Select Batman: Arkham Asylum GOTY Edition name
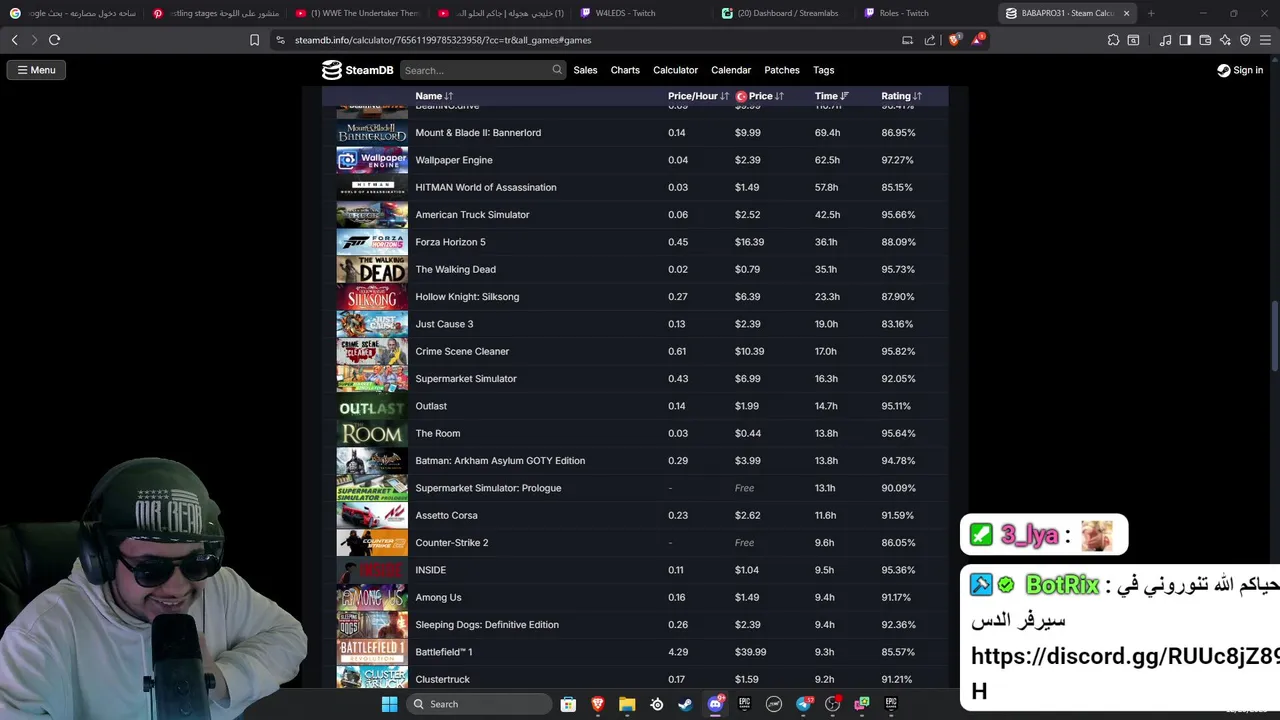Screen dimensions: 1280x720 (500, 461)
